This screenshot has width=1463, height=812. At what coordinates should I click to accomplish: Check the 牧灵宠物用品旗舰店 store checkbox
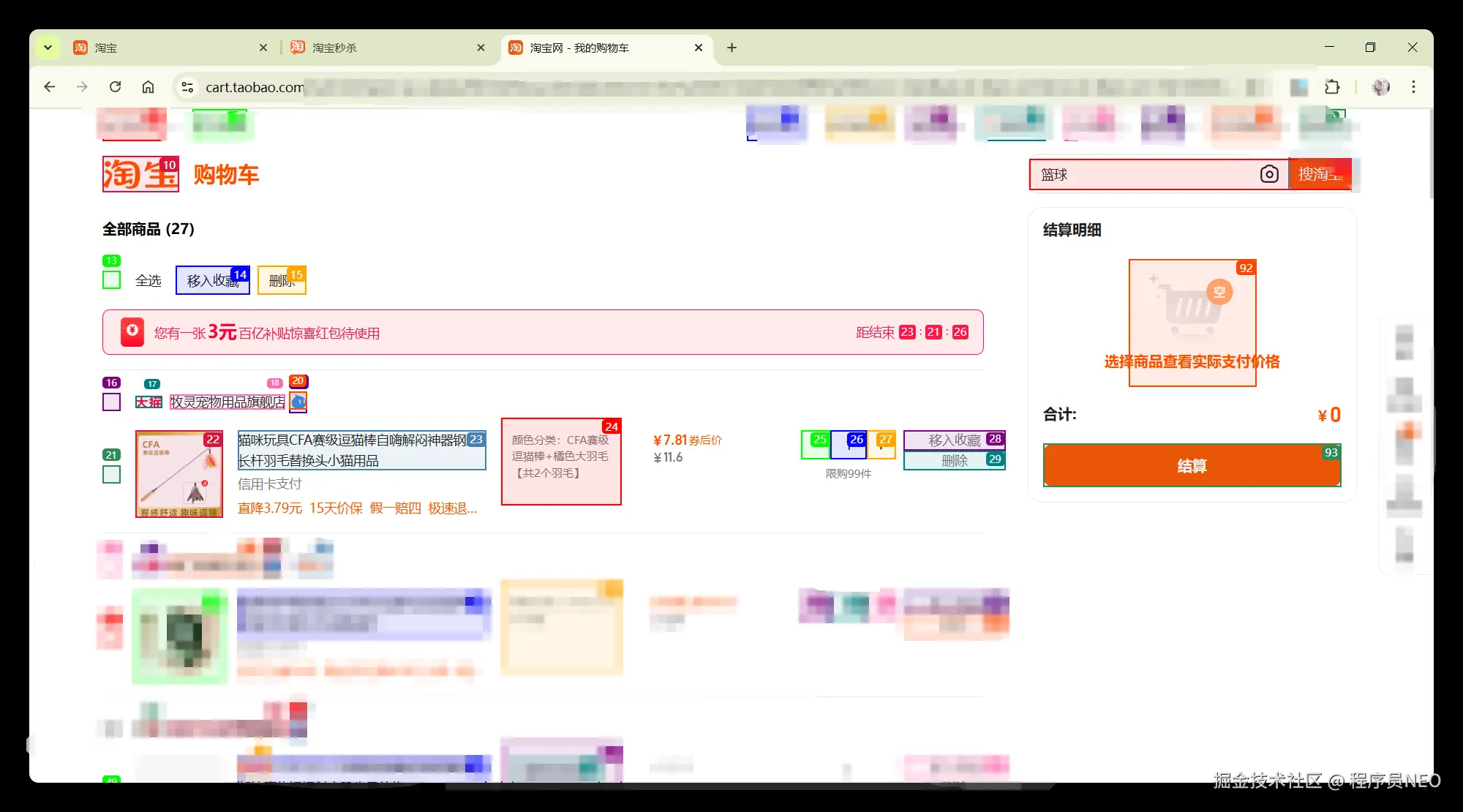tap(111, 402)
